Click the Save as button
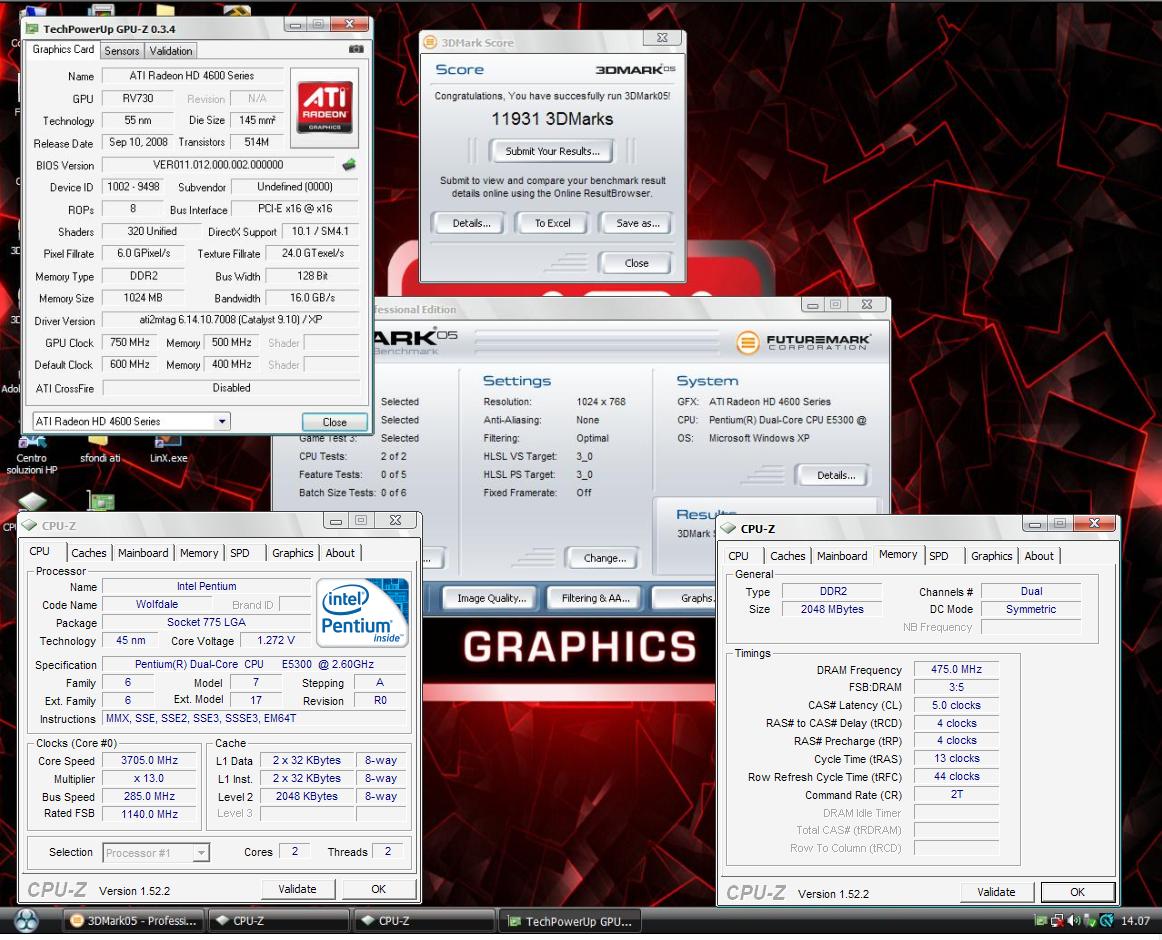Image resolution: width=1162 pixels, height=940 pixels. (637, 223)
